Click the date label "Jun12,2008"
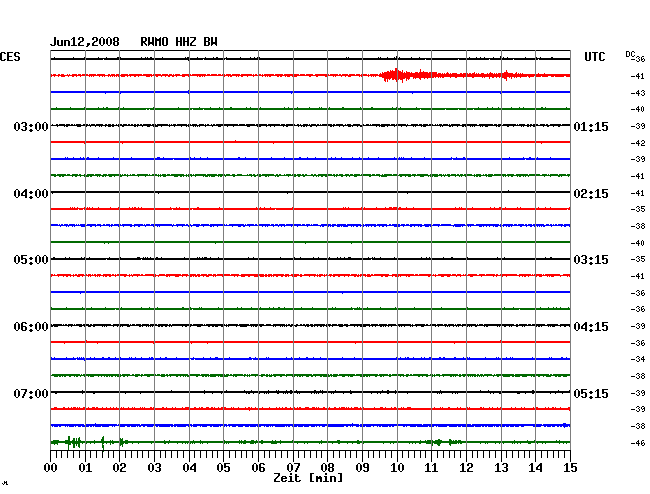 pyautogui.click(x=85, y=42)
